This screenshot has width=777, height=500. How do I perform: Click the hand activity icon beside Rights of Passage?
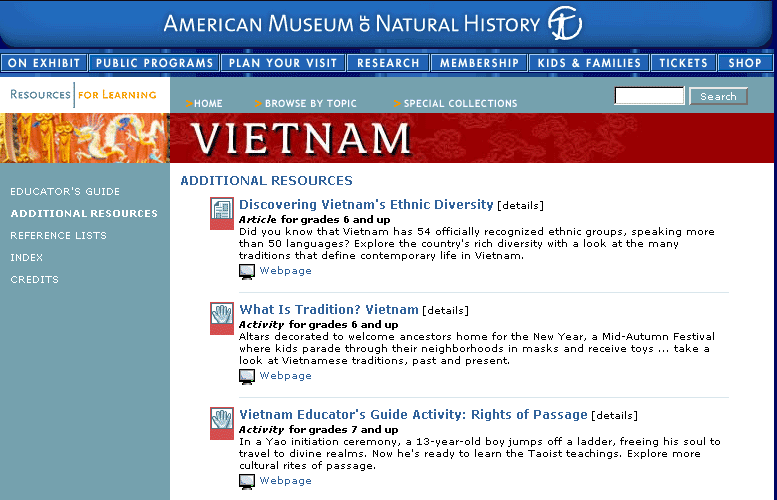[222, 424]
